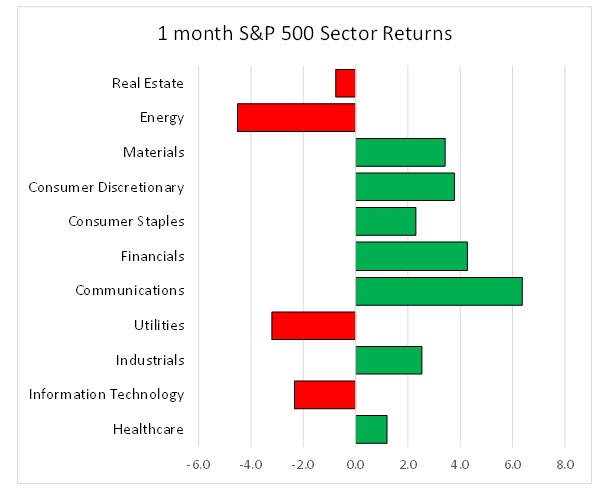Viewport: 607px width, 496px height.
Task: Click the chart title text
Action: 305,33
